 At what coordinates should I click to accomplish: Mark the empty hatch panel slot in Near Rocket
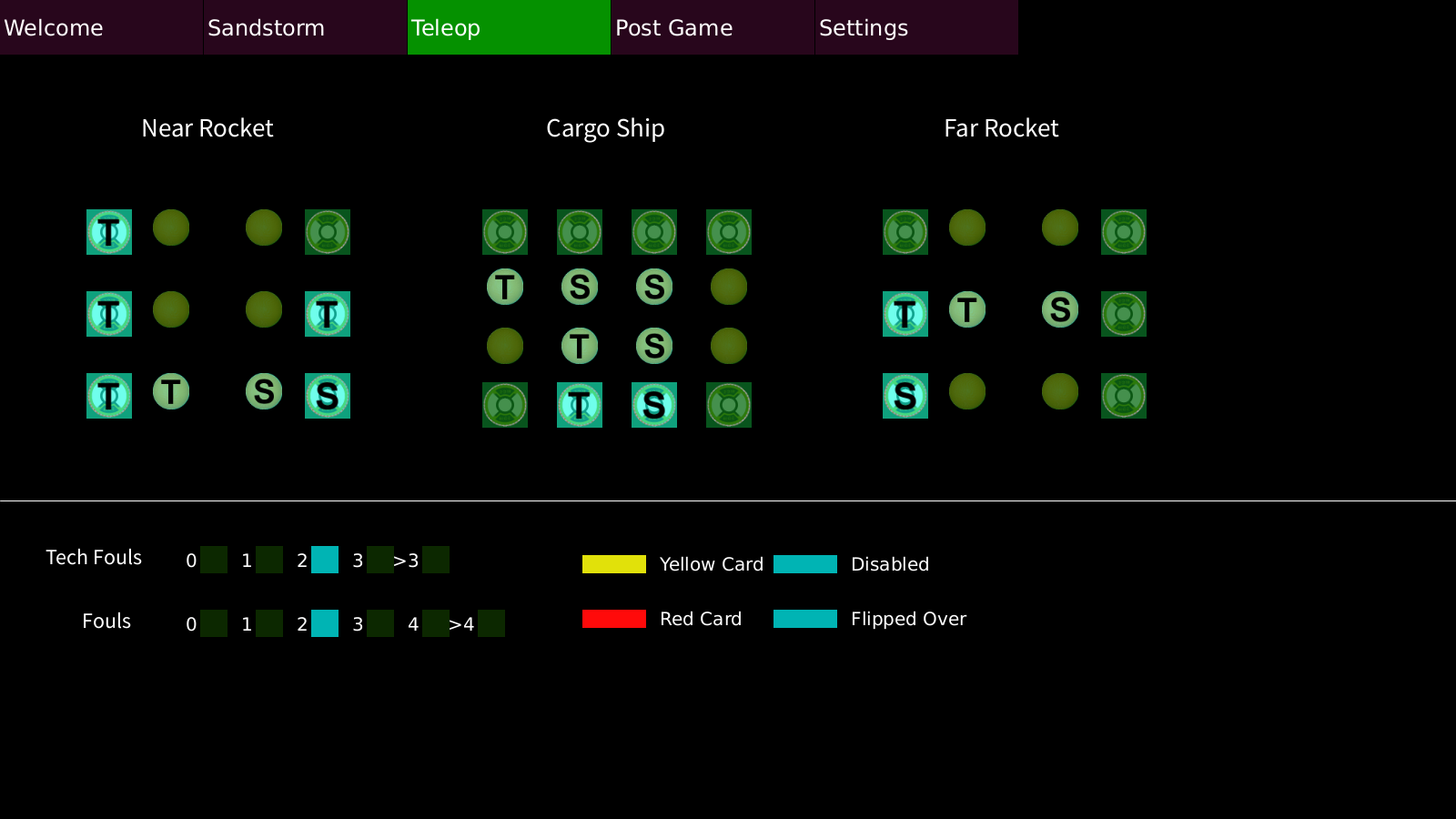click(328, 232)
